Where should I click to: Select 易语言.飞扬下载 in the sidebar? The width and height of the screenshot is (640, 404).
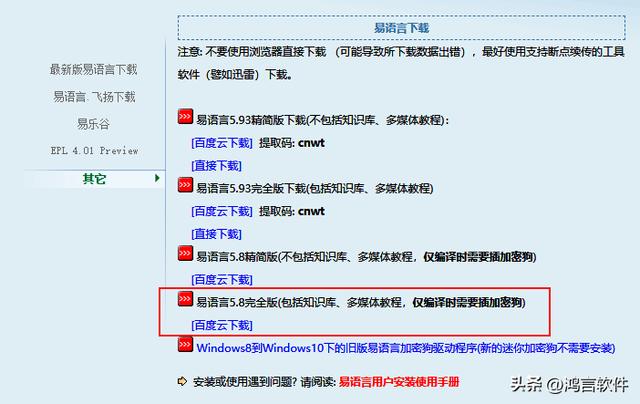93,97
